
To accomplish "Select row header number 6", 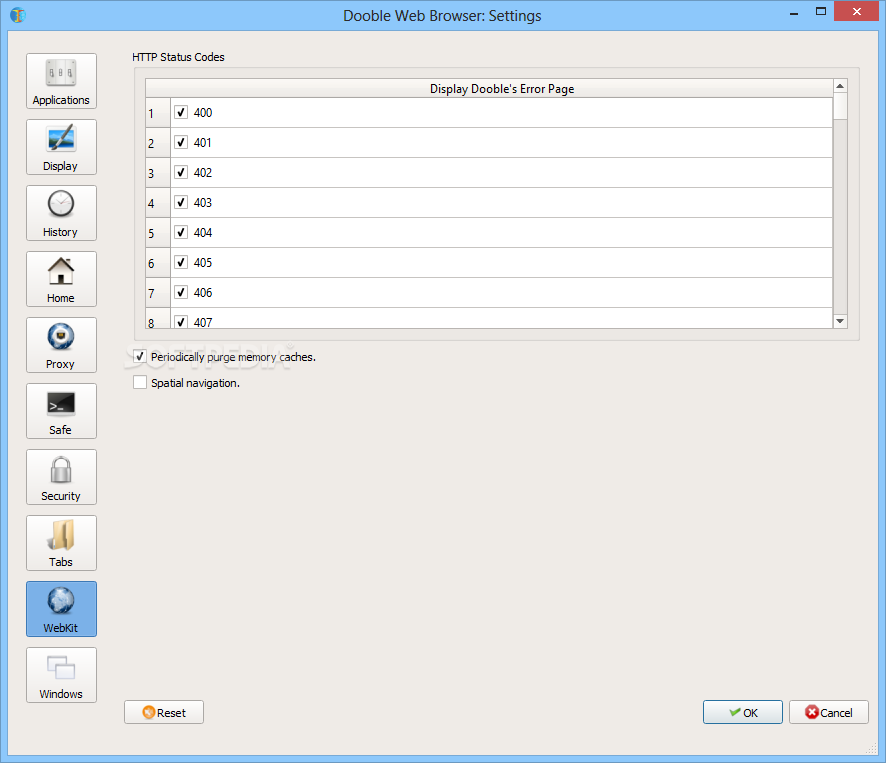I will (x=158, y=263).
